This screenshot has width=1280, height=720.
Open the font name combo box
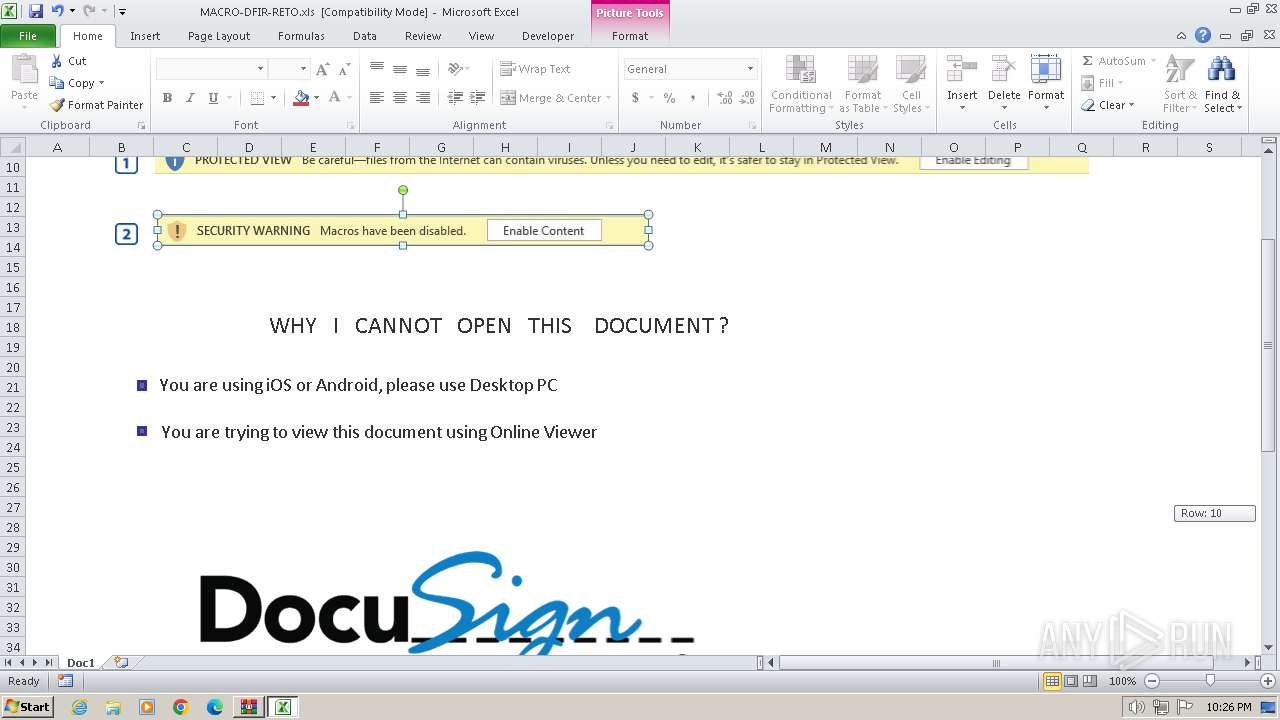click(211, 69)
